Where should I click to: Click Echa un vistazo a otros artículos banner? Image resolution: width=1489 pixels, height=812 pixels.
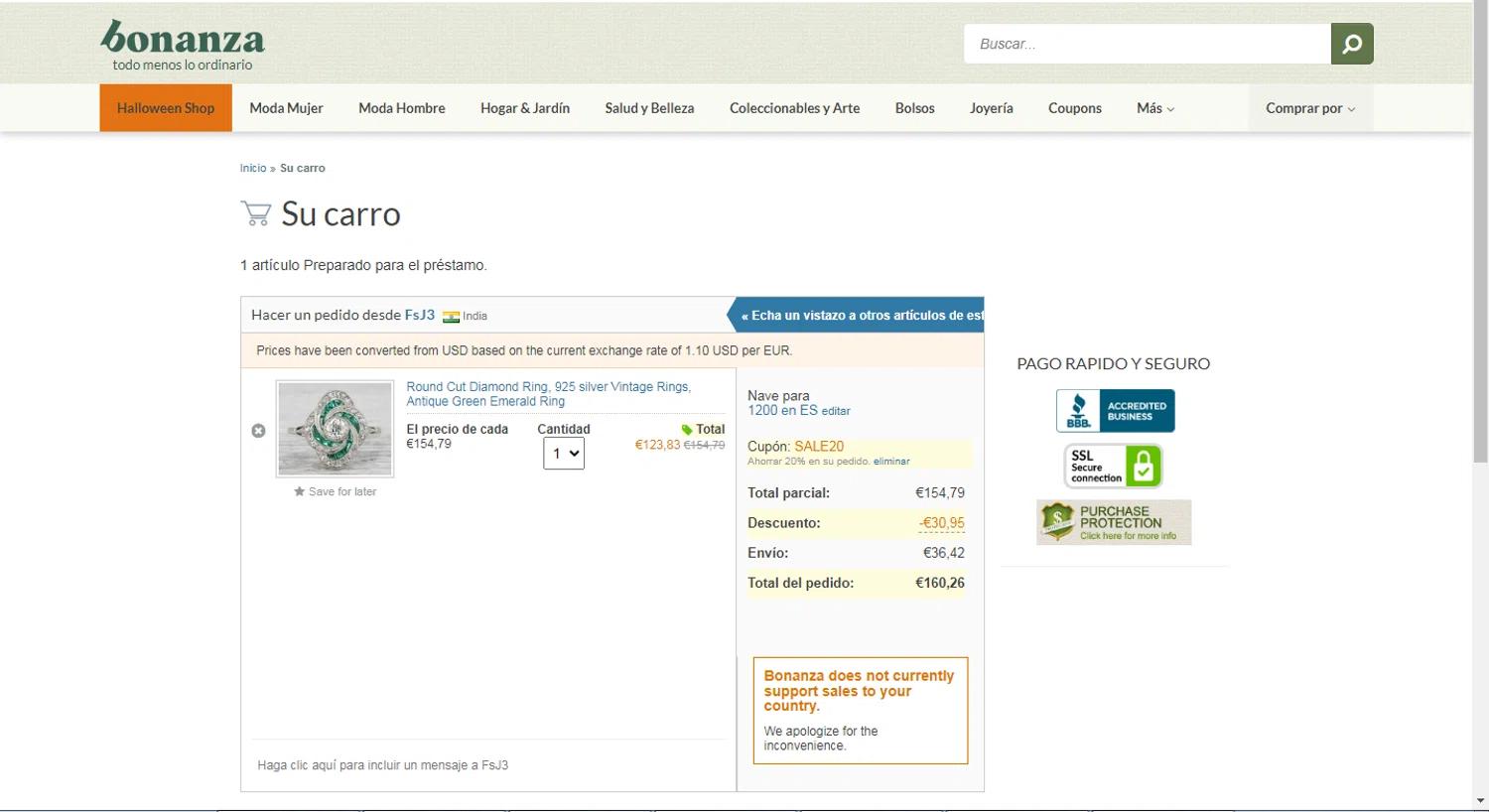pyautogui.click(x=857, y=316)
